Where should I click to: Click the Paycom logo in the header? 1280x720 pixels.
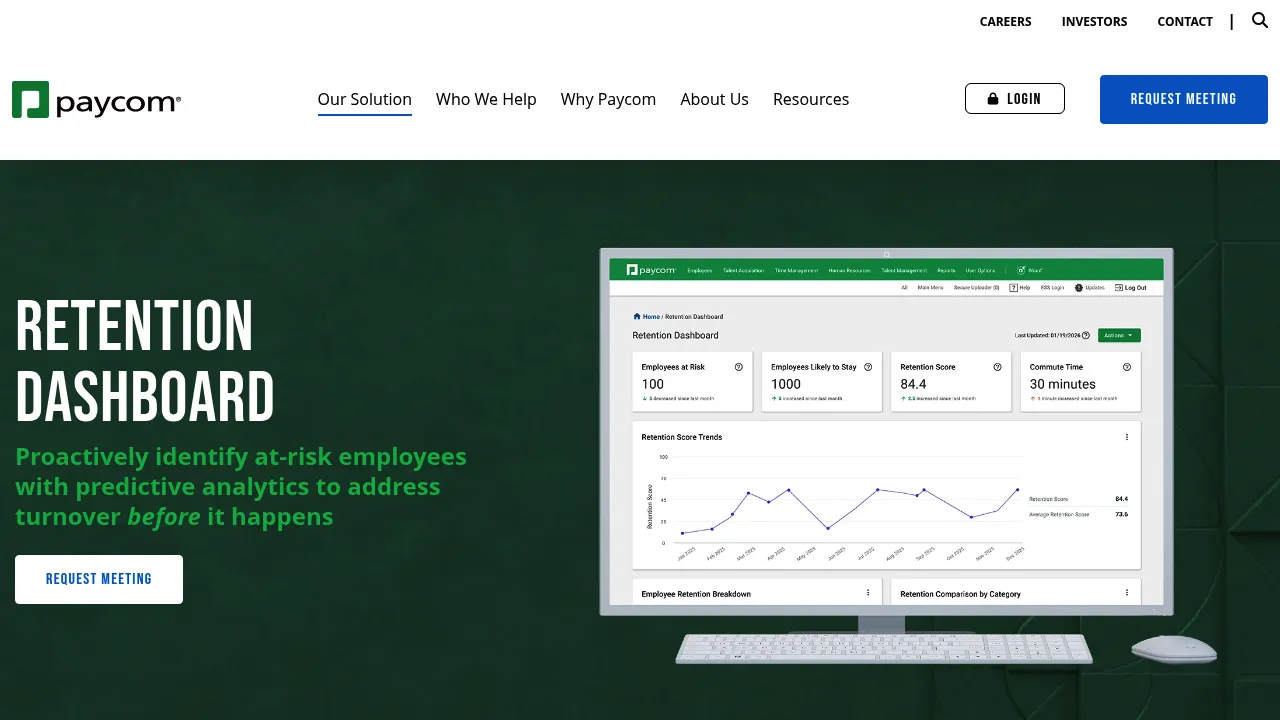[96, 100]
